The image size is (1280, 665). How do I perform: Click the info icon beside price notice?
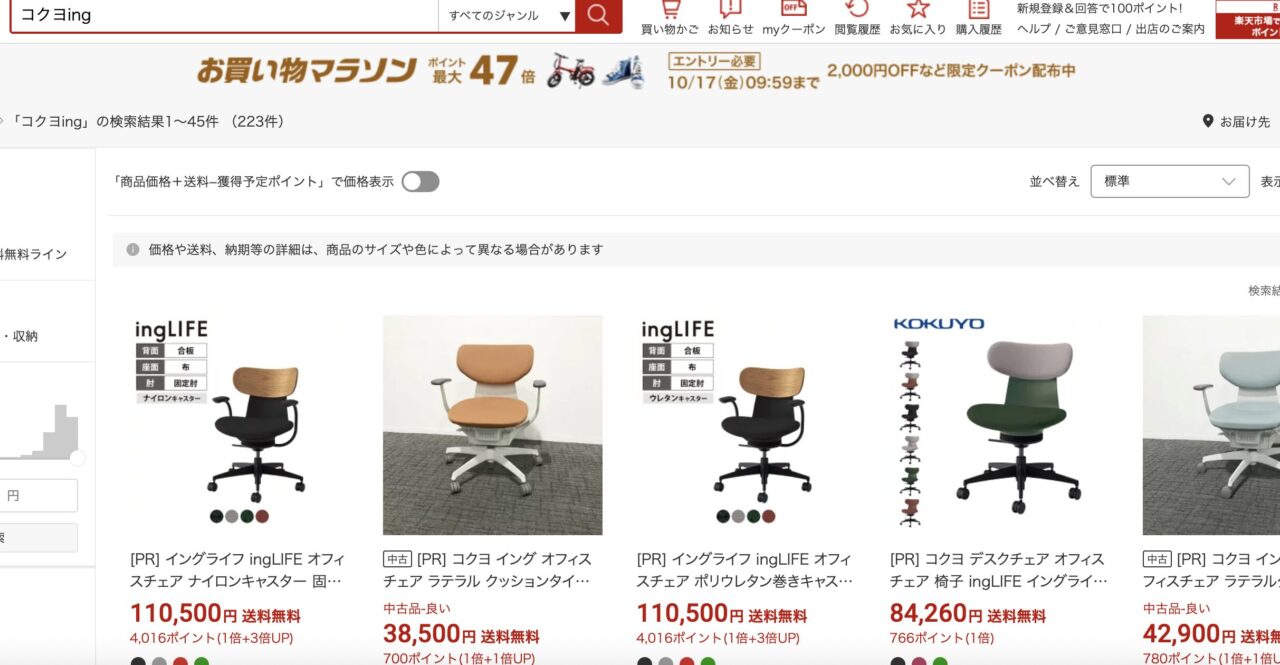click(133, 249)
